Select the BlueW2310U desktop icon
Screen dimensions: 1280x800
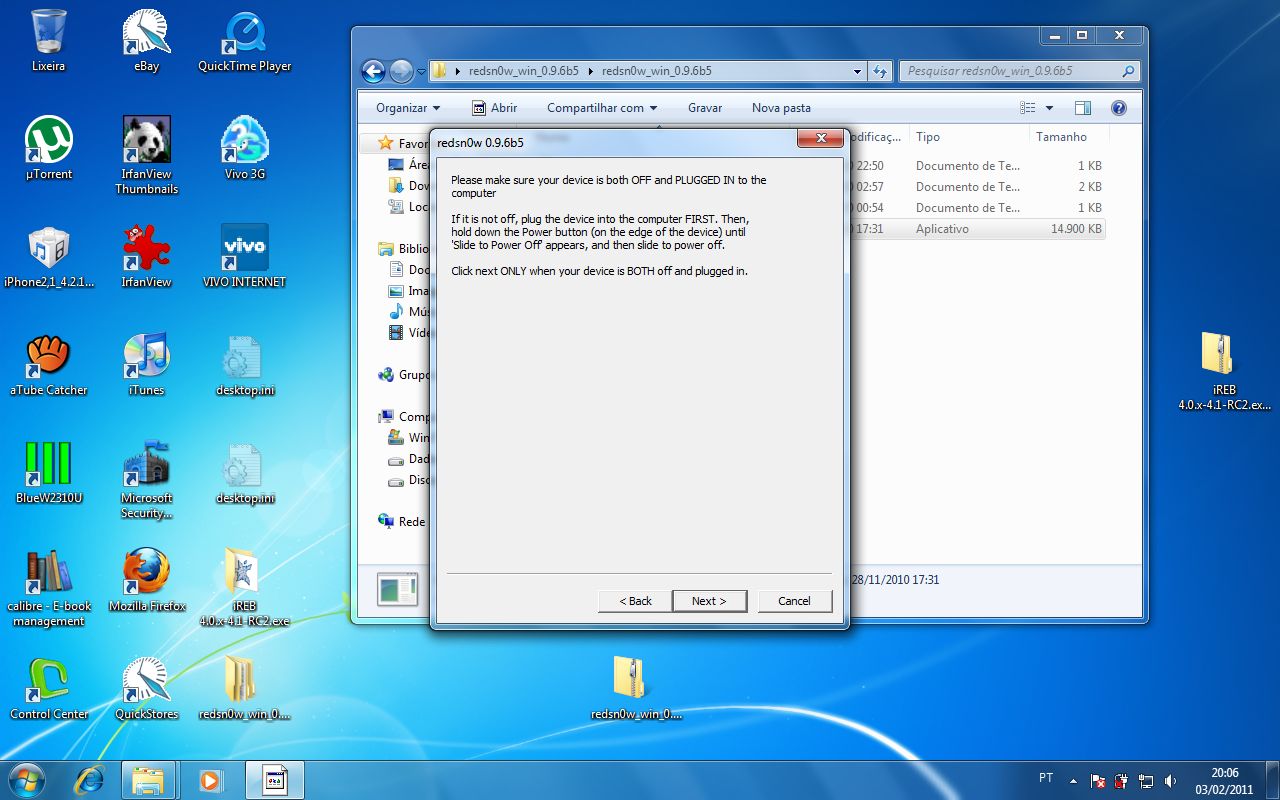48,472
